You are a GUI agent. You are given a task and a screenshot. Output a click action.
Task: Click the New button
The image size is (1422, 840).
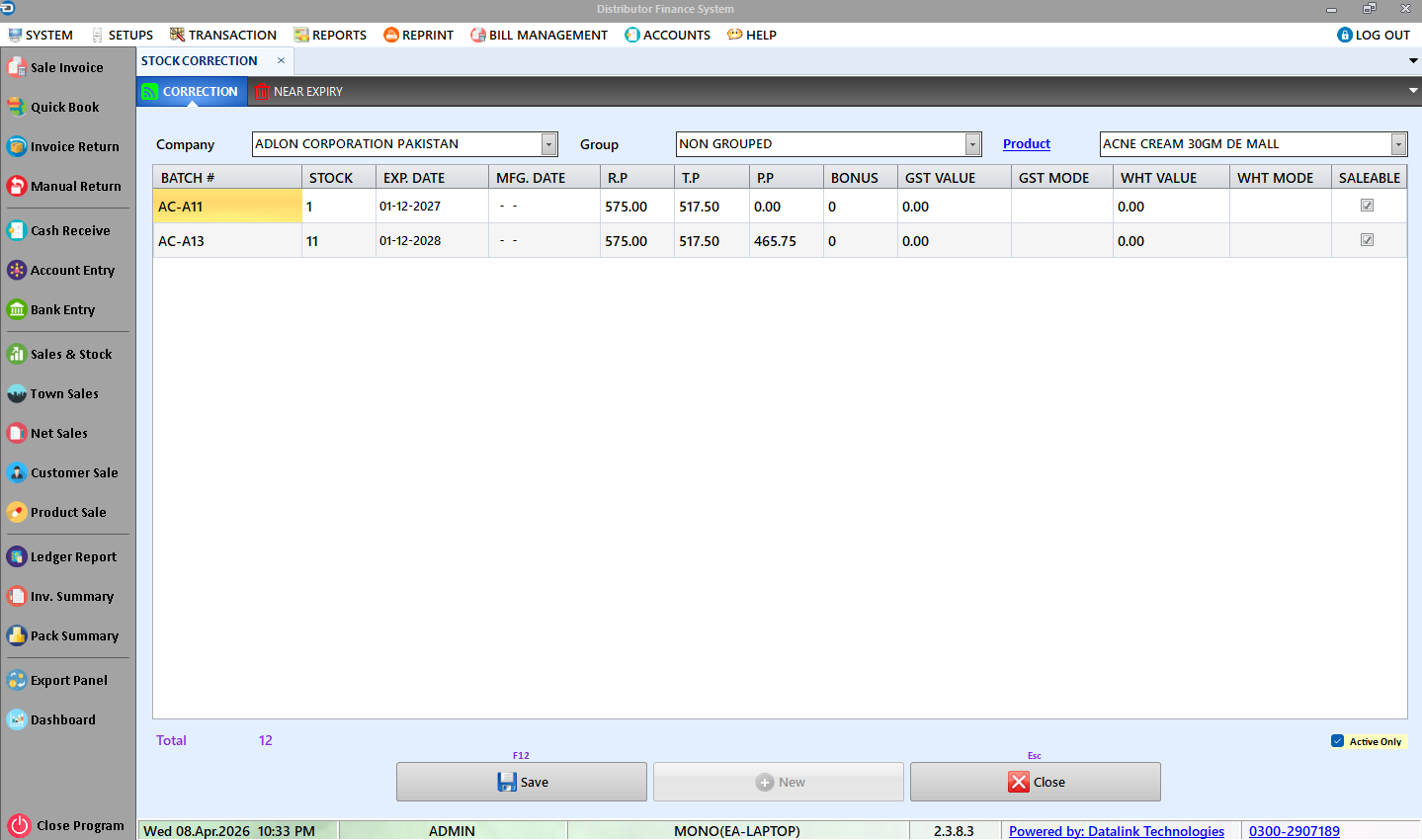click(779, 782)
